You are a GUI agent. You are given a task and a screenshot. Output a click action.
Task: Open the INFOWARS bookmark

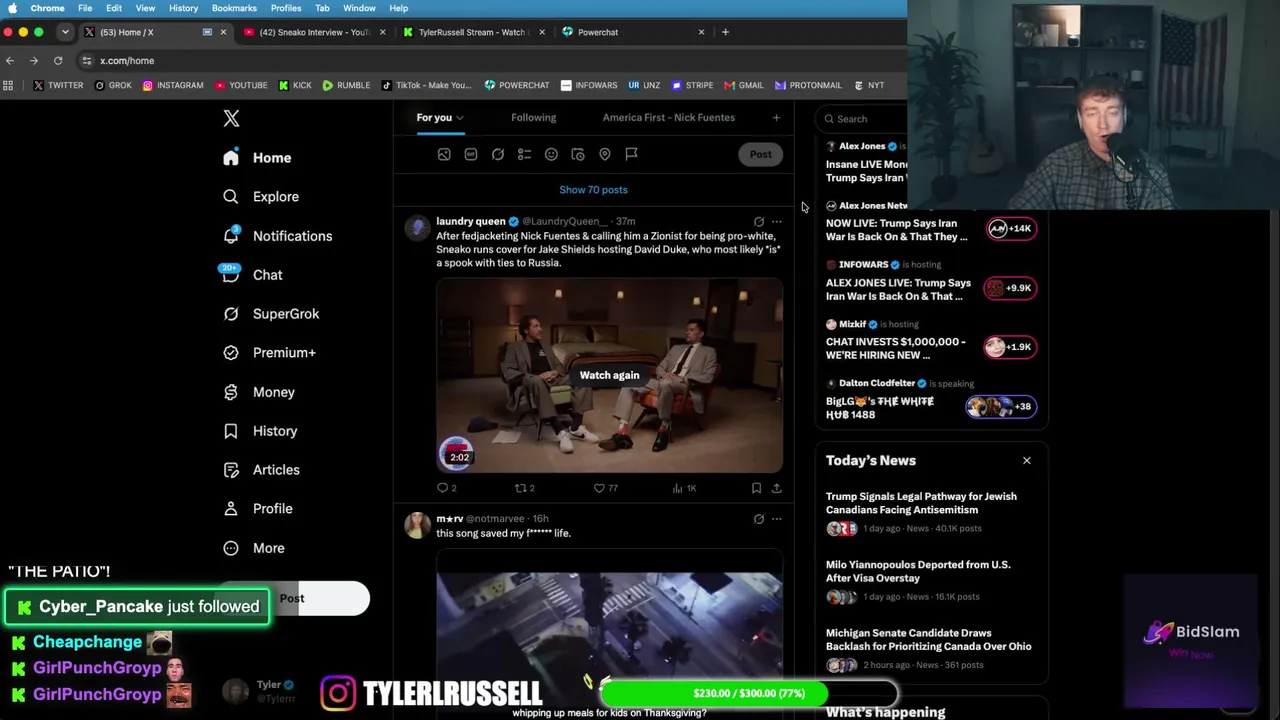(589, 85)
